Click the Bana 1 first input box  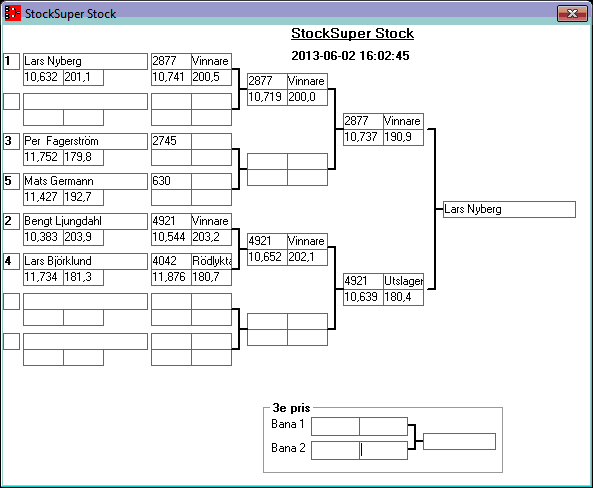[335, 426]
